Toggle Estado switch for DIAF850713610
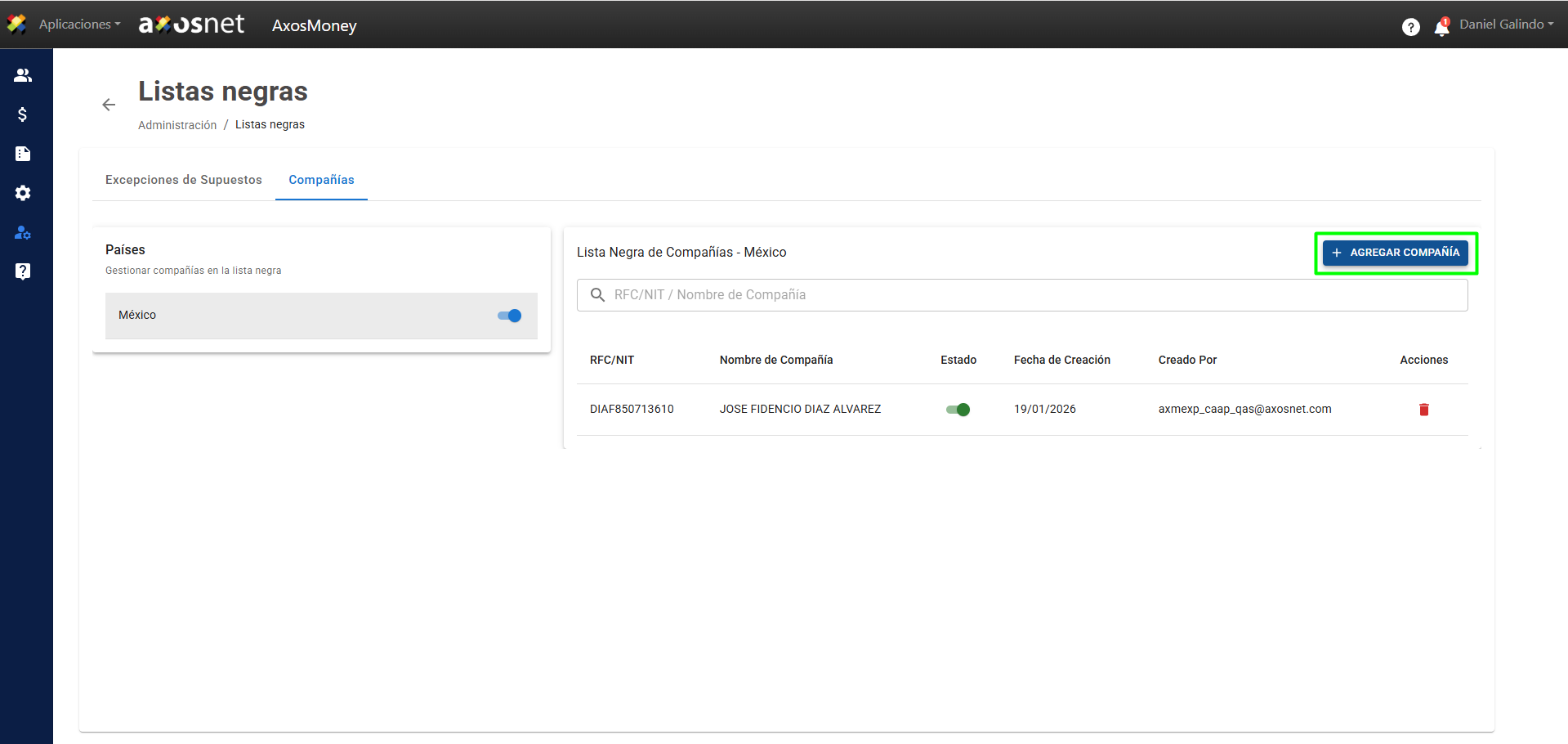Viewport: 1568px width, 744px height. pos(958,410)
